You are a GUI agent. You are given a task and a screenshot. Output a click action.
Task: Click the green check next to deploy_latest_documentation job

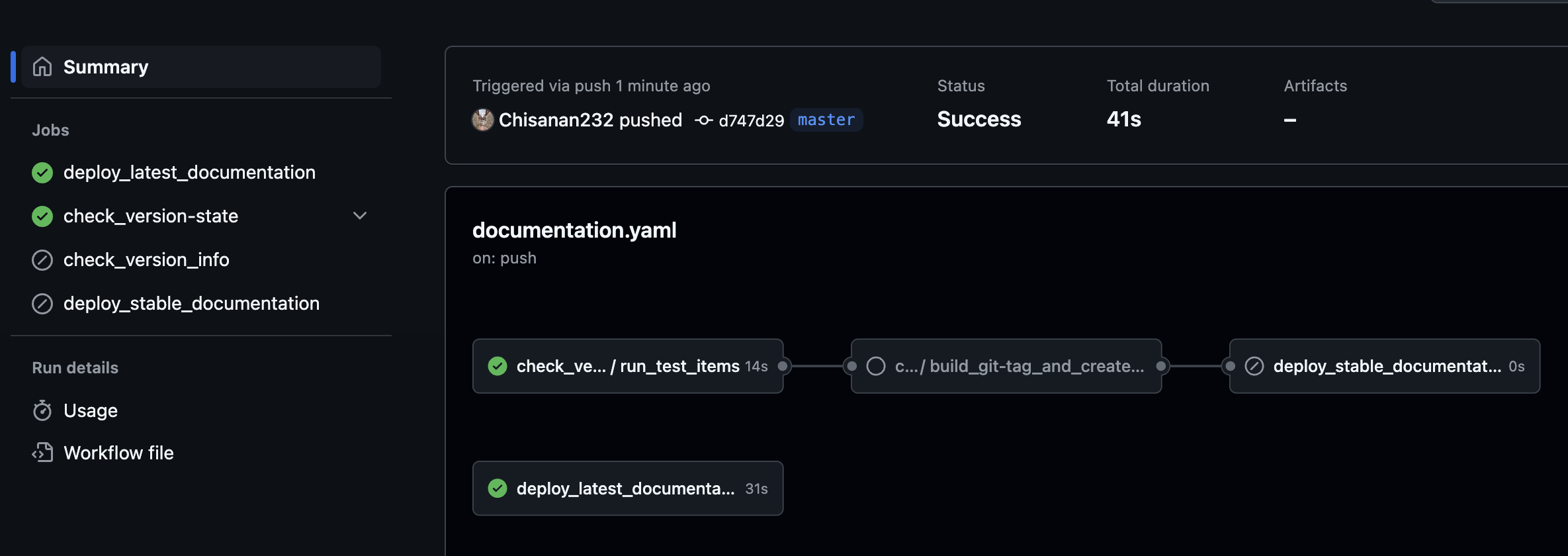point(42,173)
